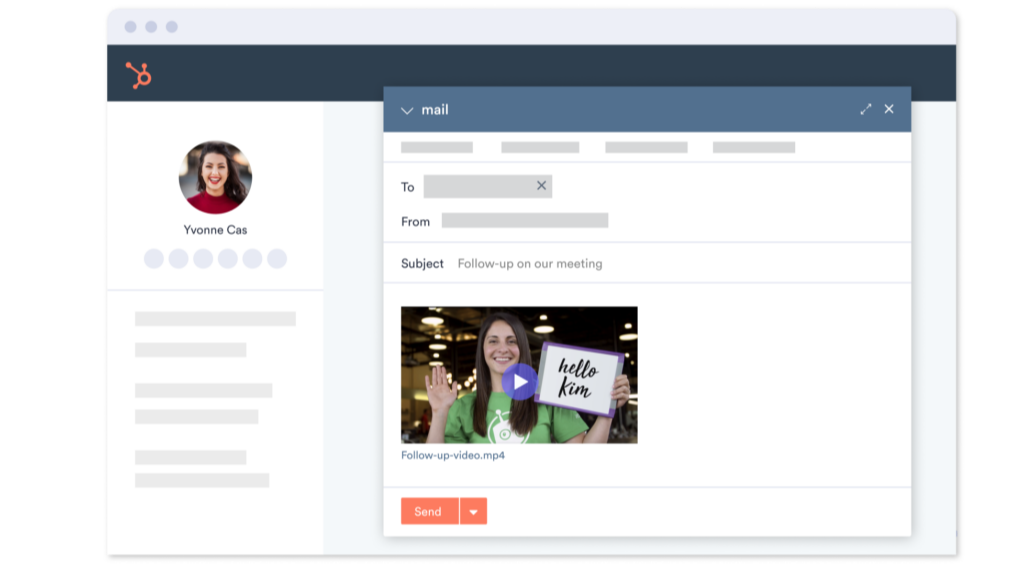Click the third circular action icon below the profile

coord(202,258)
